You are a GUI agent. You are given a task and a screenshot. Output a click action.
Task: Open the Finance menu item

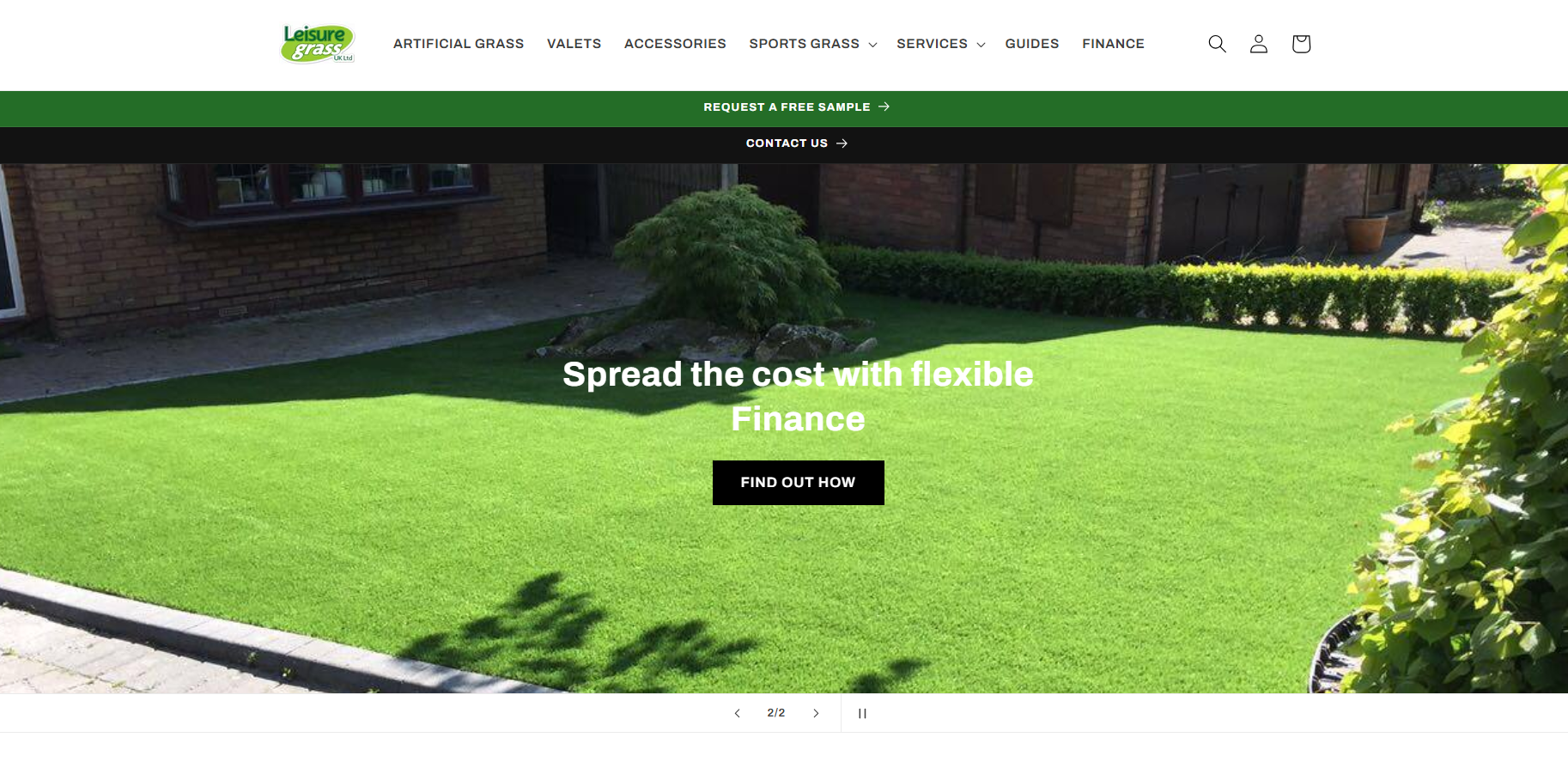tap(1113, 44)
